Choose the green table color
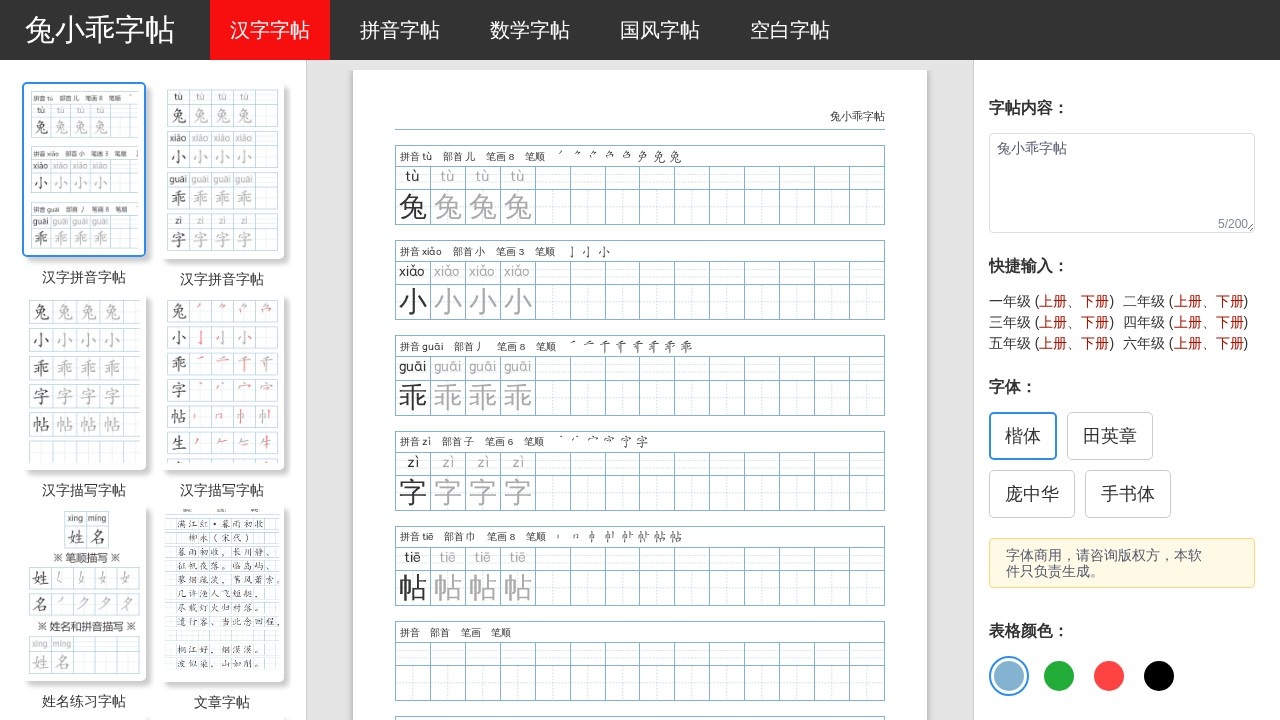 pos(1058,676)
